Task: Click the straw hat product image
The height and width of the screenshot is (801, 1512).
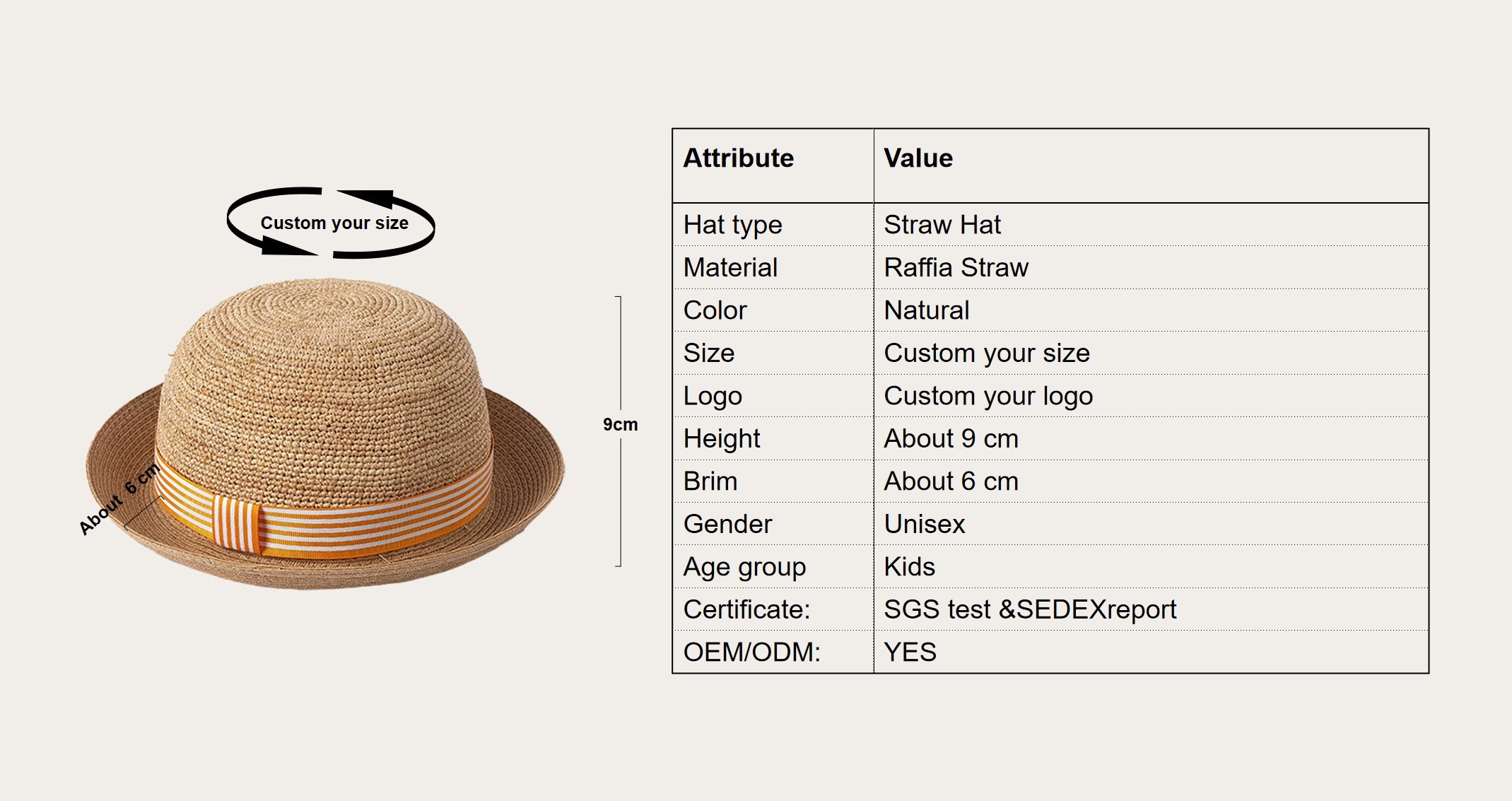Action: point(325,434)
